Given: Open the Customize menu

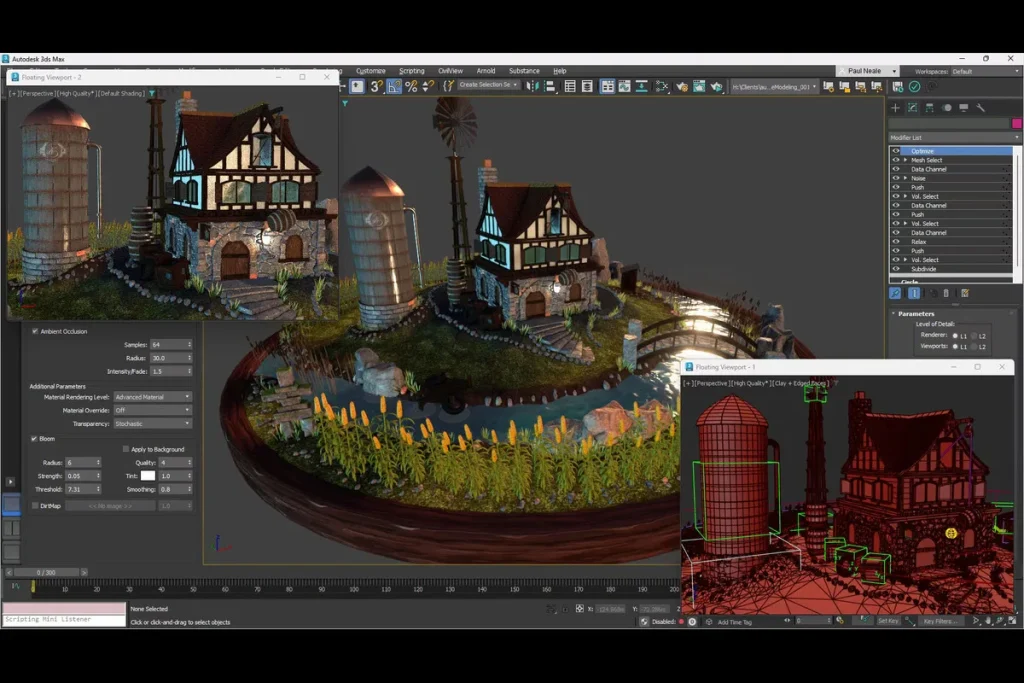Looking at the screenshot, I should coord(370,71).
